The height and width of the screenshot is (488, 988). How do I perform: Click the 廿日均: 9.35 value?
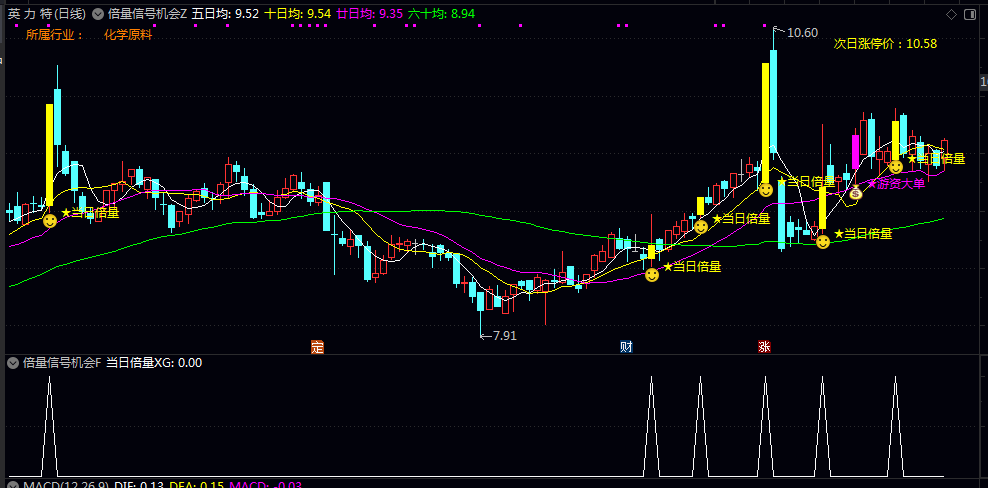pos(370,13)
